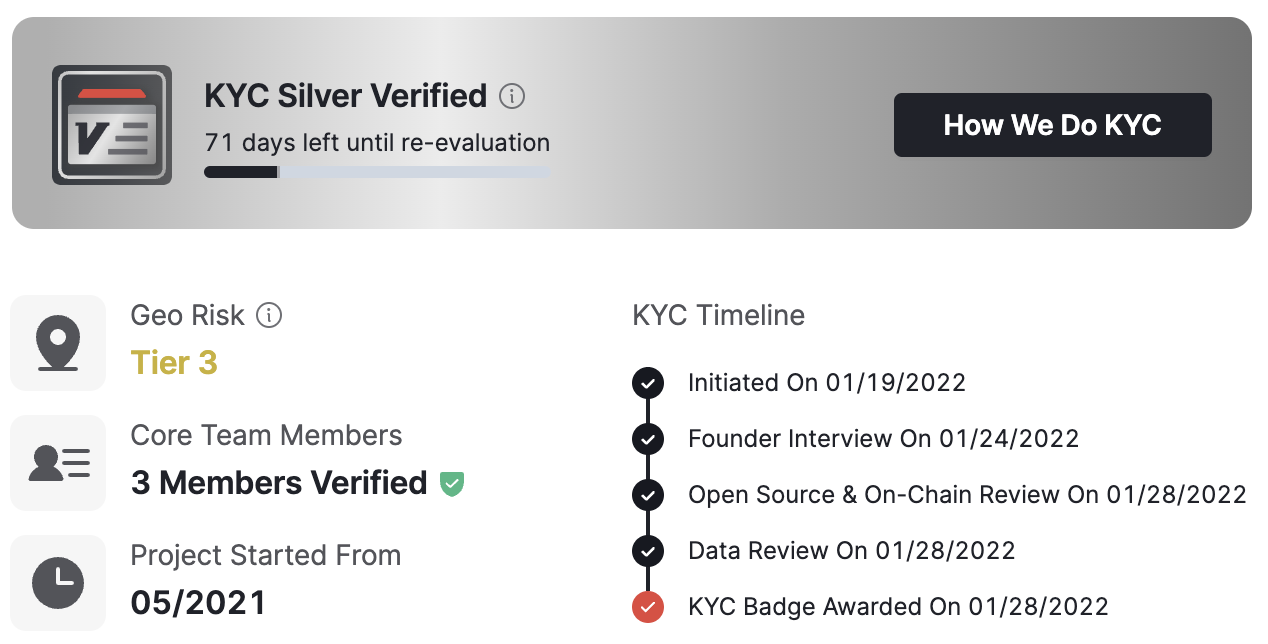This screenshot has width=1268, height=644.
Task: Click the Geo Risk info icon
Action: tap(269, 316)
